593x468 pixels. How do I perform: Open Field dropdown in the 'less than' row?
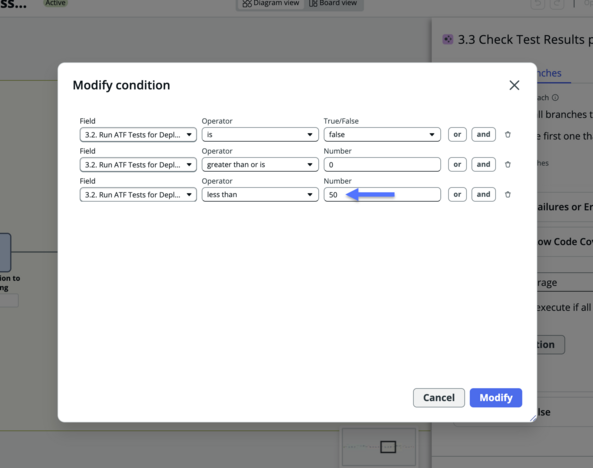point(138,194)
